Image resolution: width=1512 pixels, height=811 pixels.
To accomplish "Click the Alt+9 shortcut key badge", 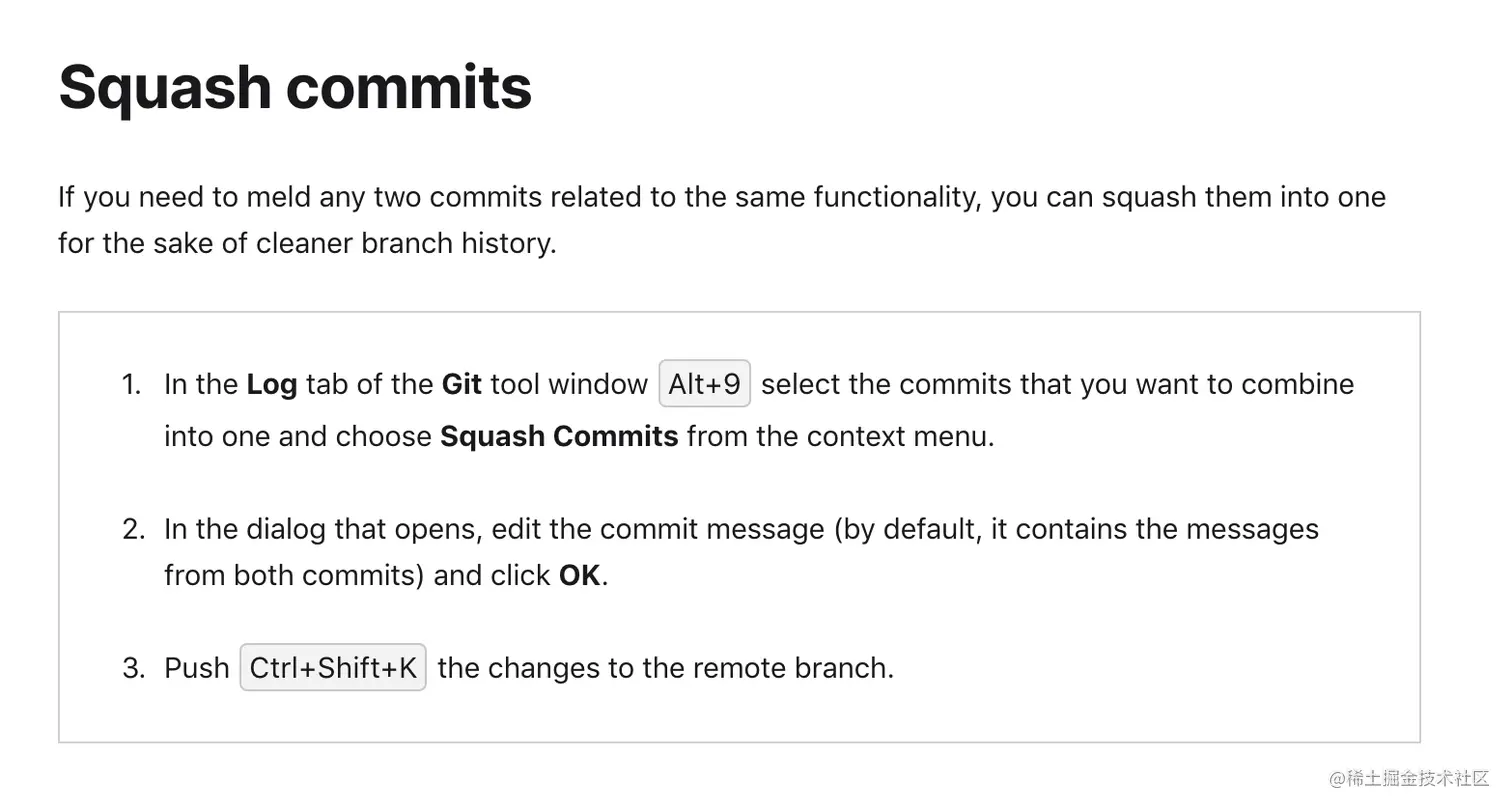I will pos(704,384).
